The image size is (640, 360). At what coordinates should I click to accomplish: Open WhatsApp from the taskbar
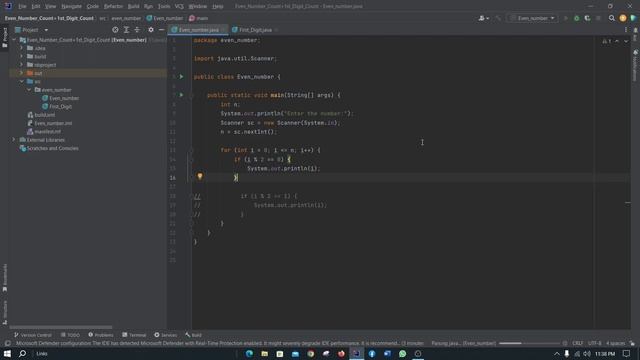pyautogui.click(x=402, y=353)
